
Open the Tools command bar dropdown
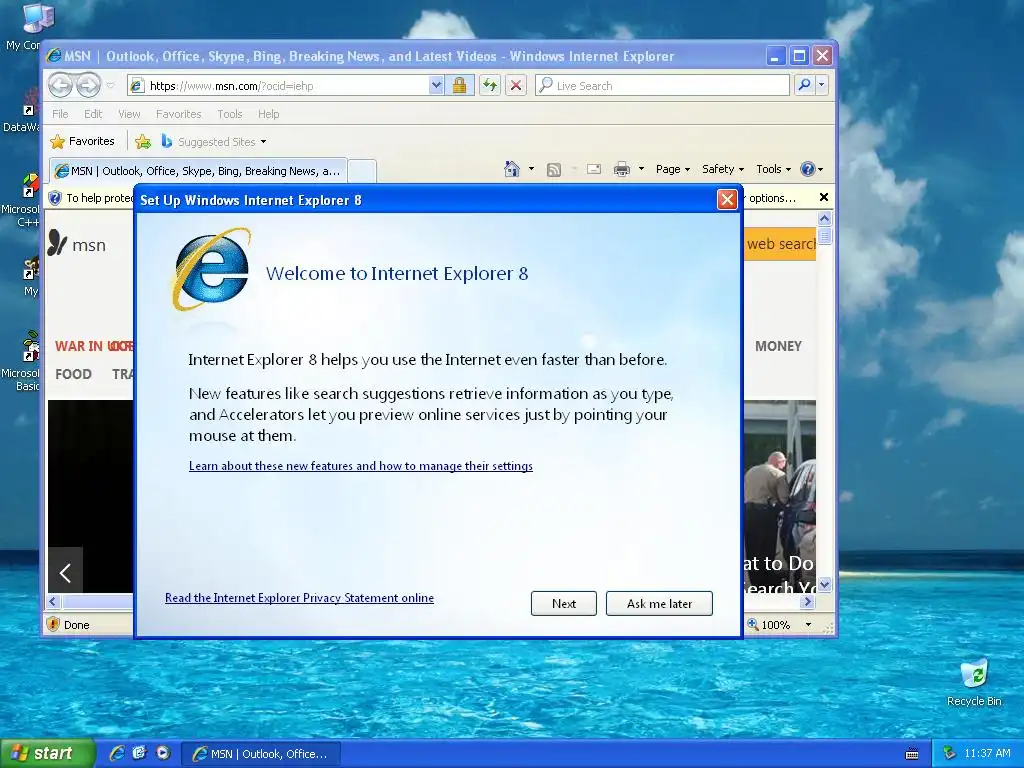[773, 169]
